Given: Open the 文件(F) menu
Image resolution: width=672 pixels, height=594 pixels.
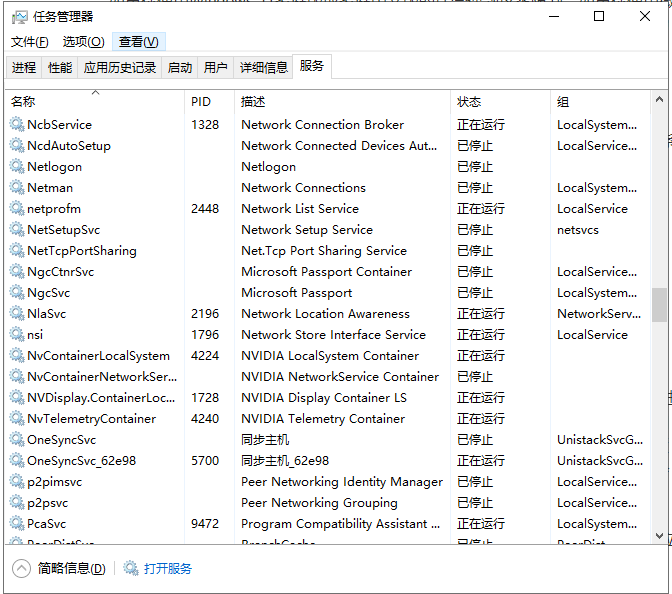Looking at the screenshot, I should pos(29,42).
